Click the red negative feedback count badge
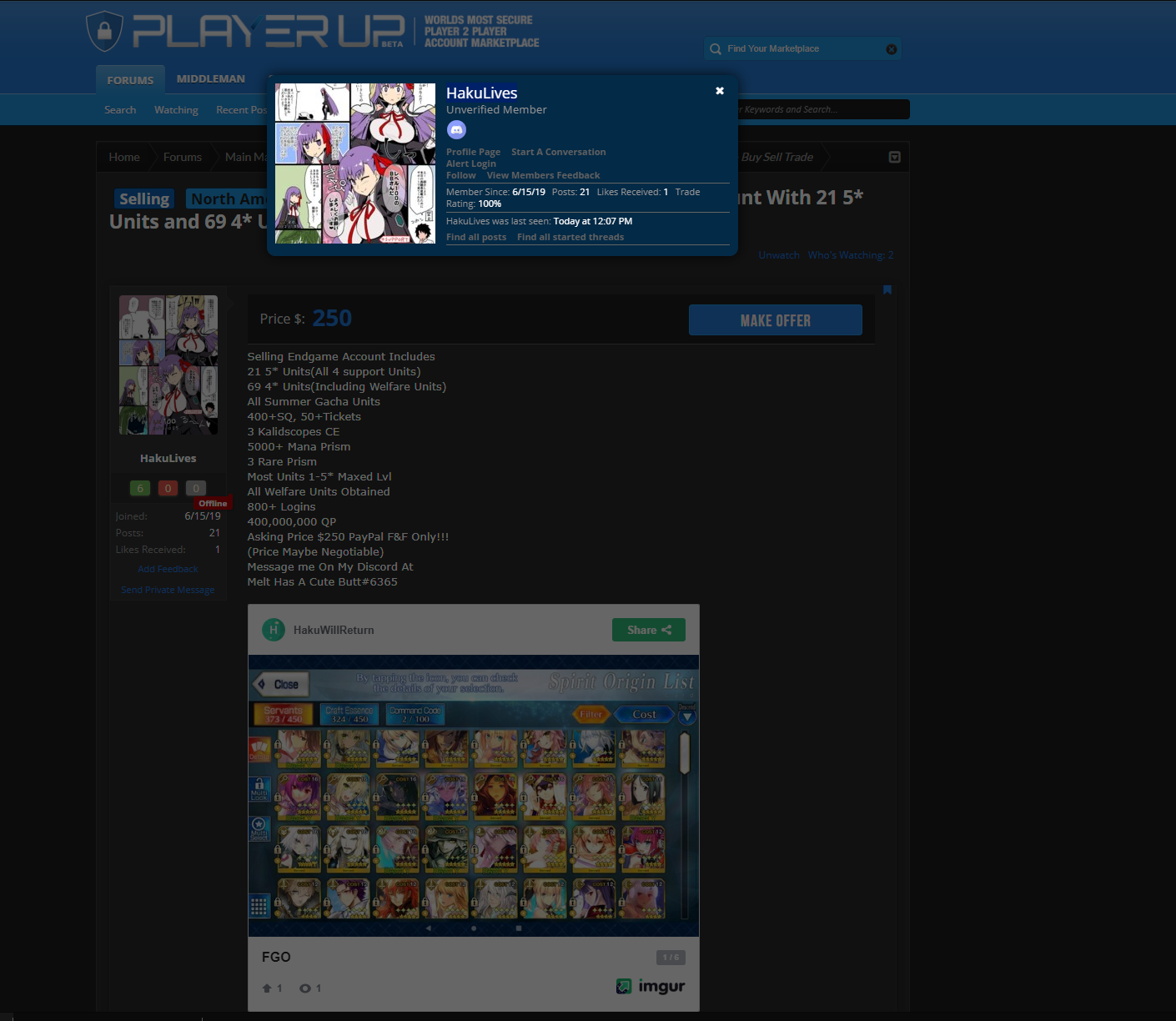 click(x=168, y=488)
